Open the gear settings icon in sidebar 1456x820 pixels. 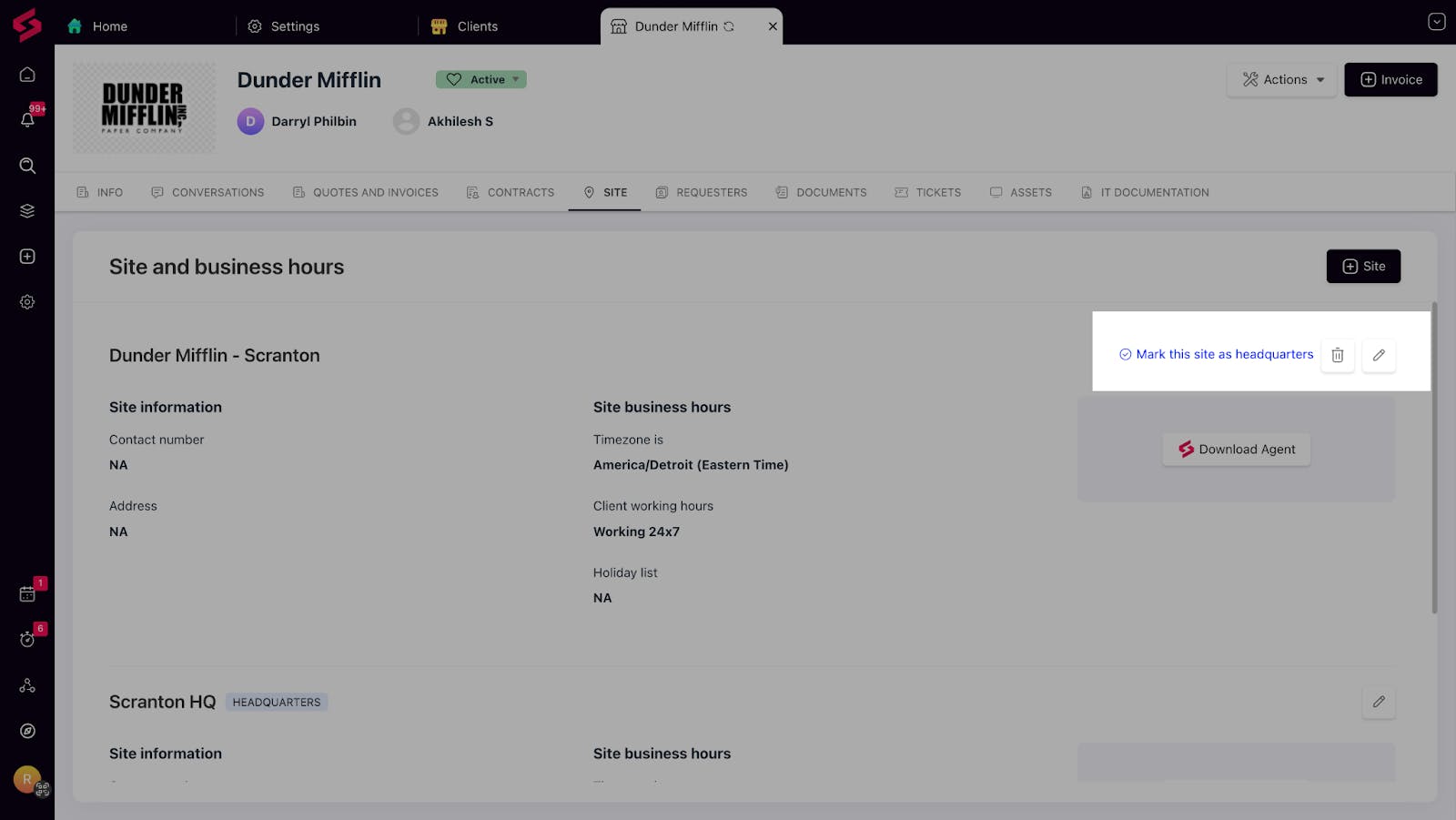(27, 302)
